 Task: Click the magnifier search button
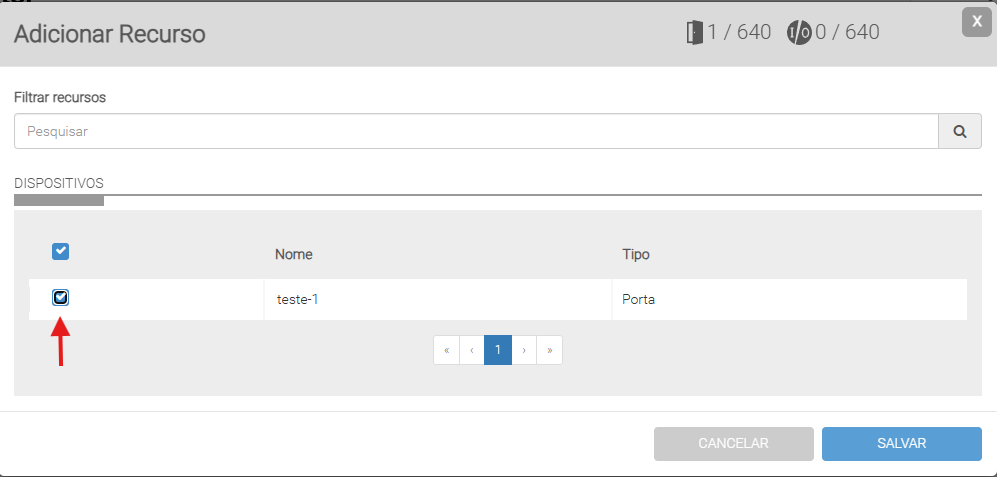960,131
